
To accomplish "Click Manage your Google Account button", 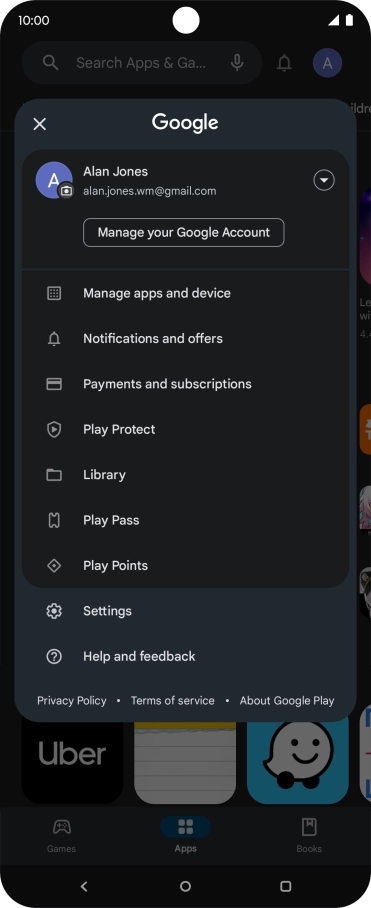I will click(x=183, y=232).
